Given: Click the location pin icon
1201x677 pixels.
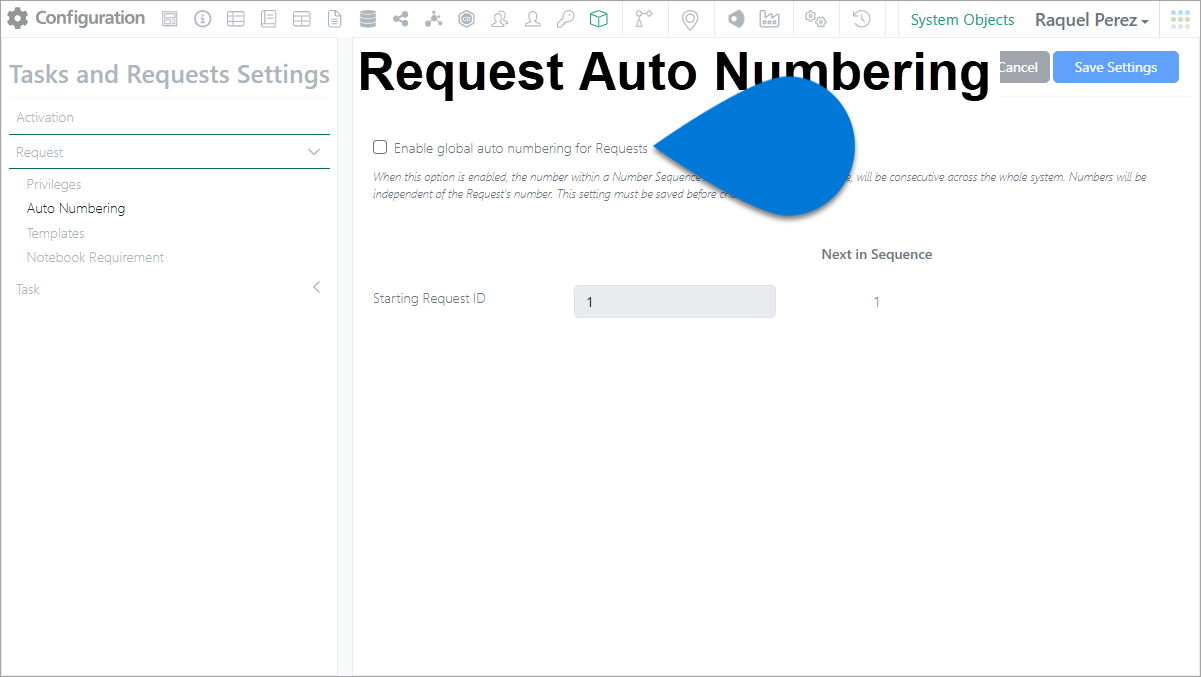Looking at the screenshot, I should click(689, 19).
